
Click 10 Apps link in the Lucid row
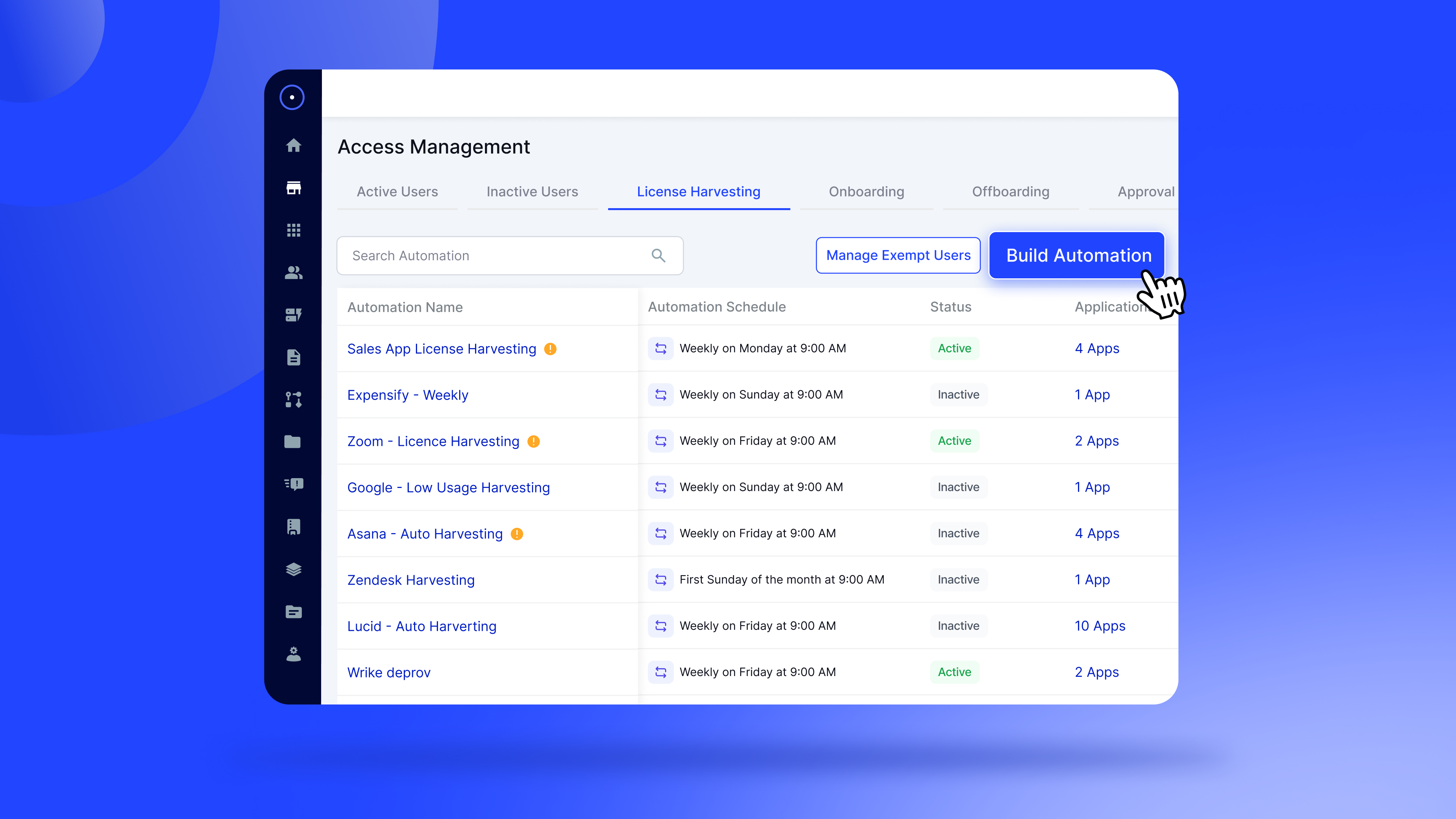point(1100,626)
